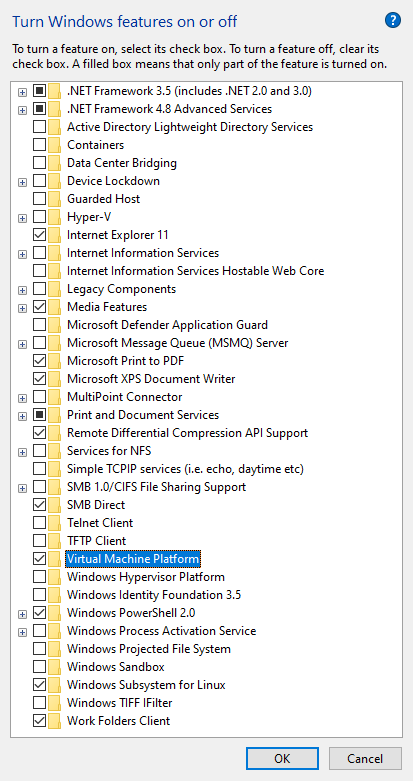Select the Windows TIFF IFilter label
This screenshot has height=781, width=413.
(120, 703)
